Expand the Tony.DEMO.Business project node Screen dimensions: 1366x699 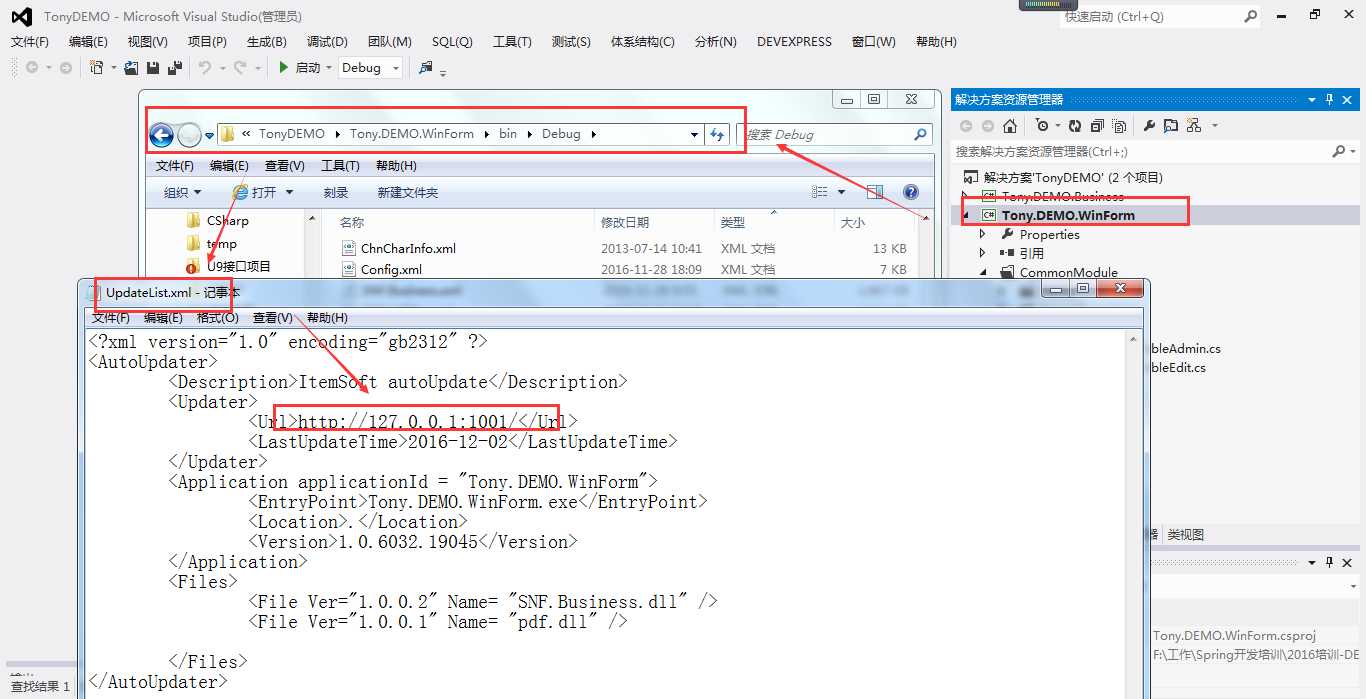(x=965, y=196)
